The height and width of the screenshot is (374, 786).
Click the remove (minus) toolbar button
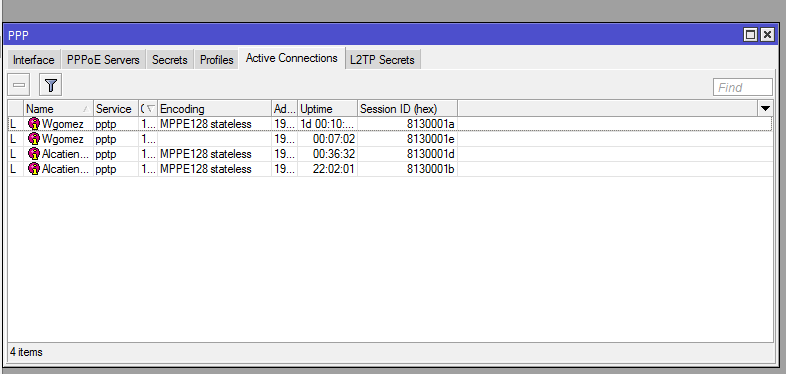19,85
